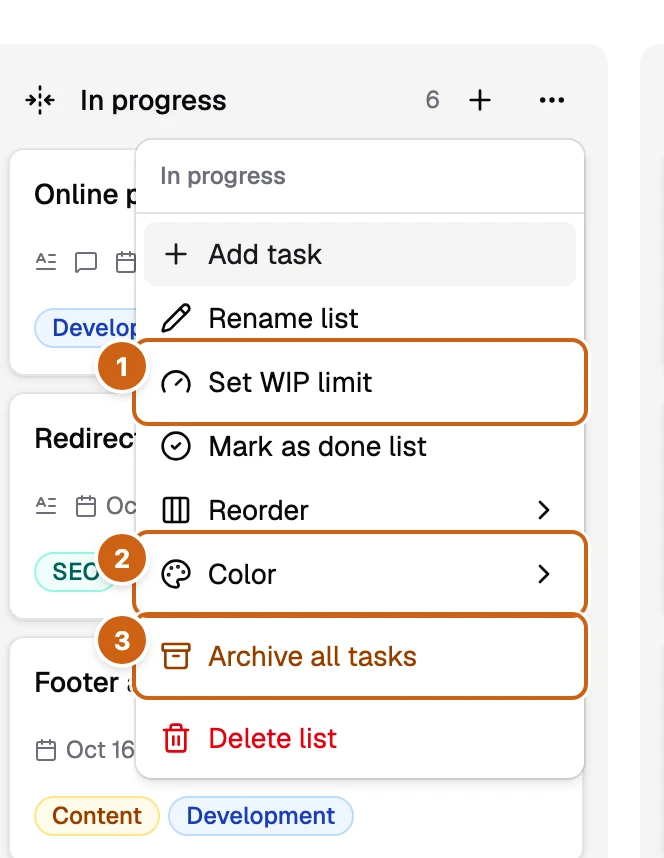Click the archive box icon
This screenshot has width=664, height=858.
pyautogui.click(x=176, y=656)
